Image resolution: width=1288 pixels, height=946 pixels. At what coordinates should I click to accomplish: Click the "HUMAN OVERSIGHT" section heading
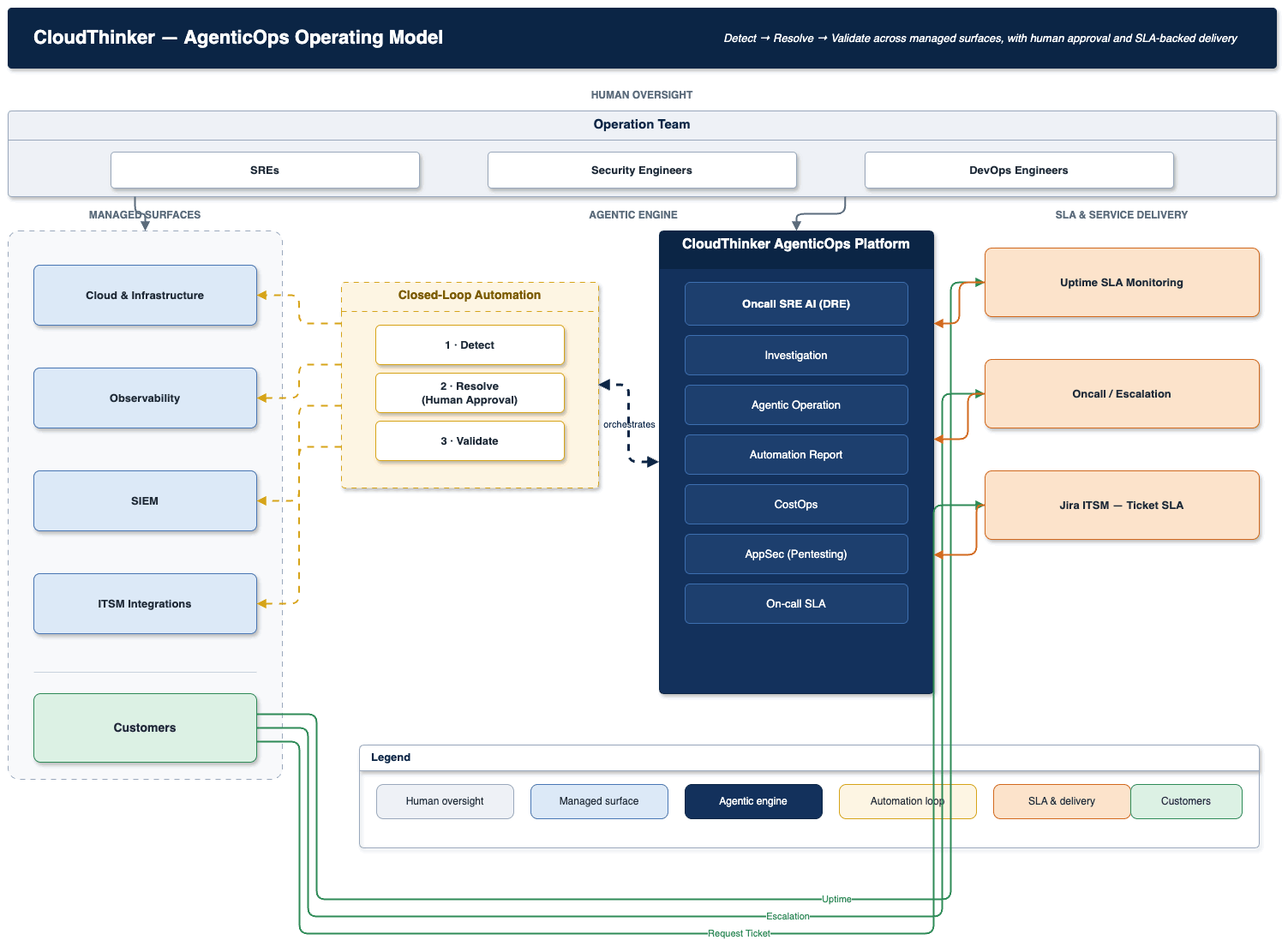642,95
